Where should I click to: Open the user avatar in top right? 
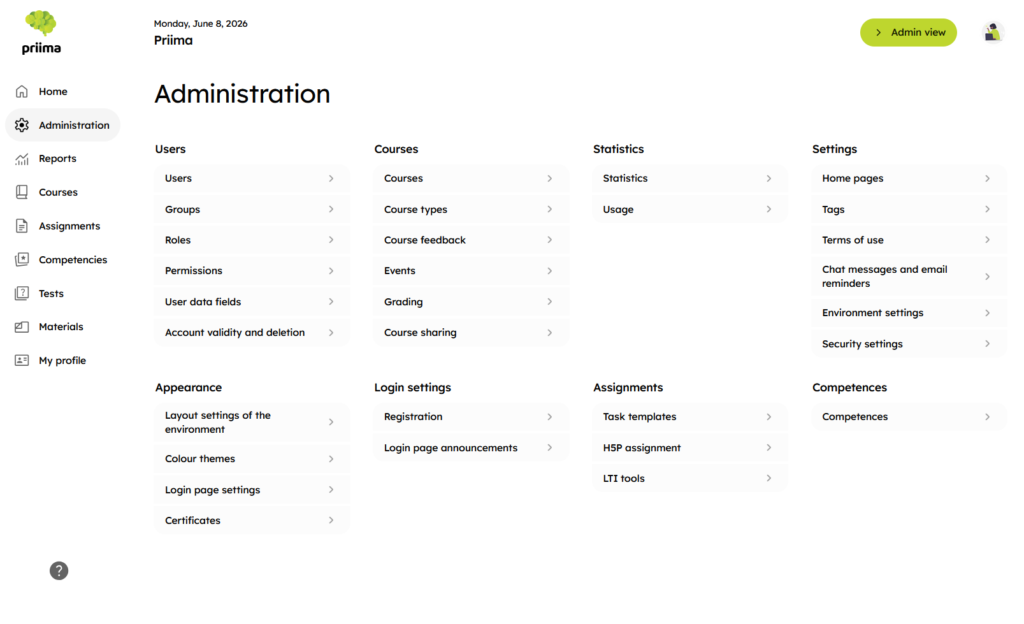(993, 32)
